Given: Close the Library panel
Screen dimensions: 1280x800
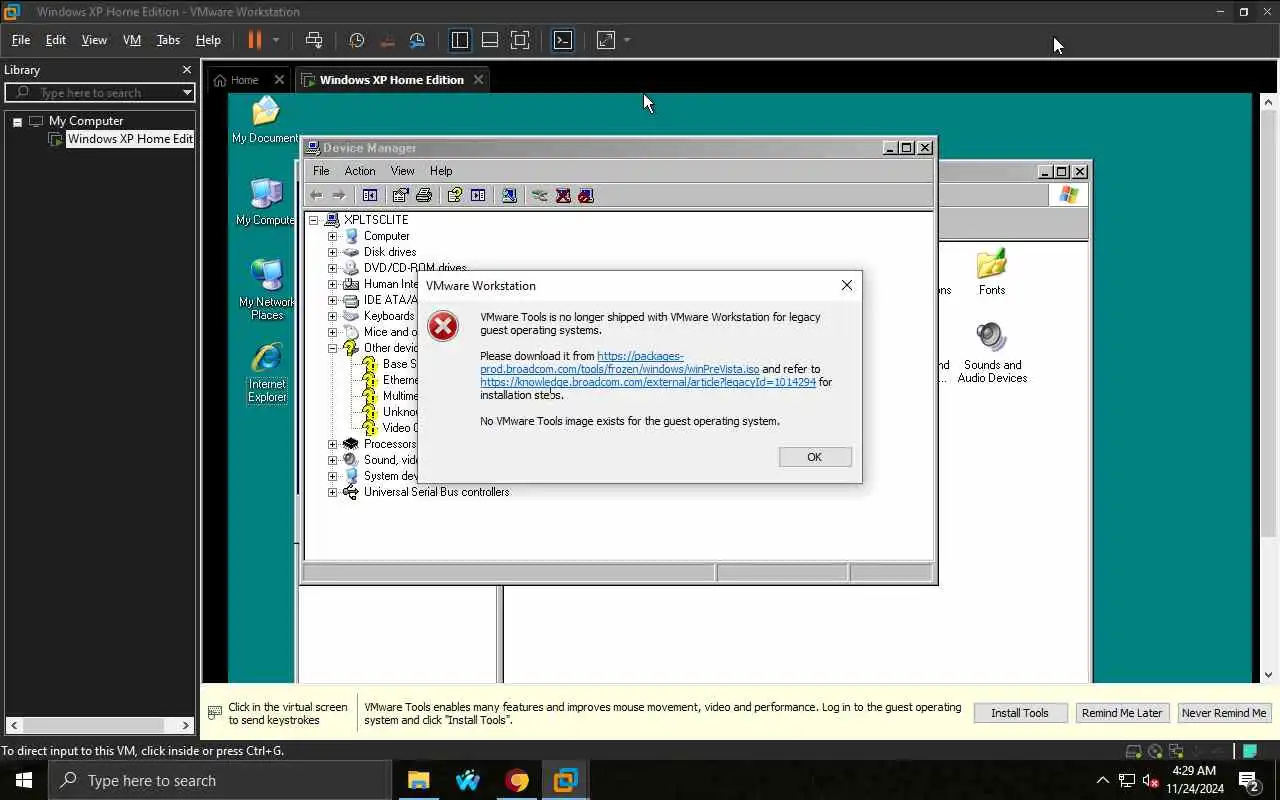Looking at the screenshot, I should pos(186,70).
